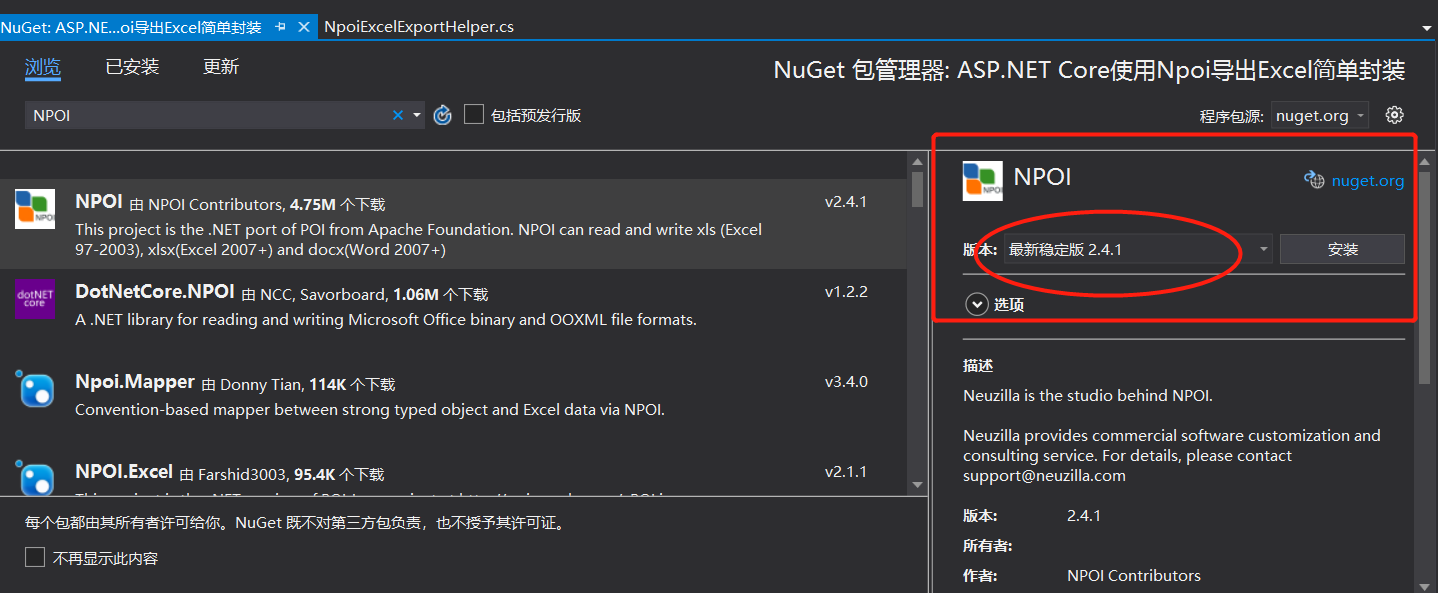Open the NpoiExcelExportHelper.cs tab
Screen dimensions: 1438x593
(x=418, y=27)
